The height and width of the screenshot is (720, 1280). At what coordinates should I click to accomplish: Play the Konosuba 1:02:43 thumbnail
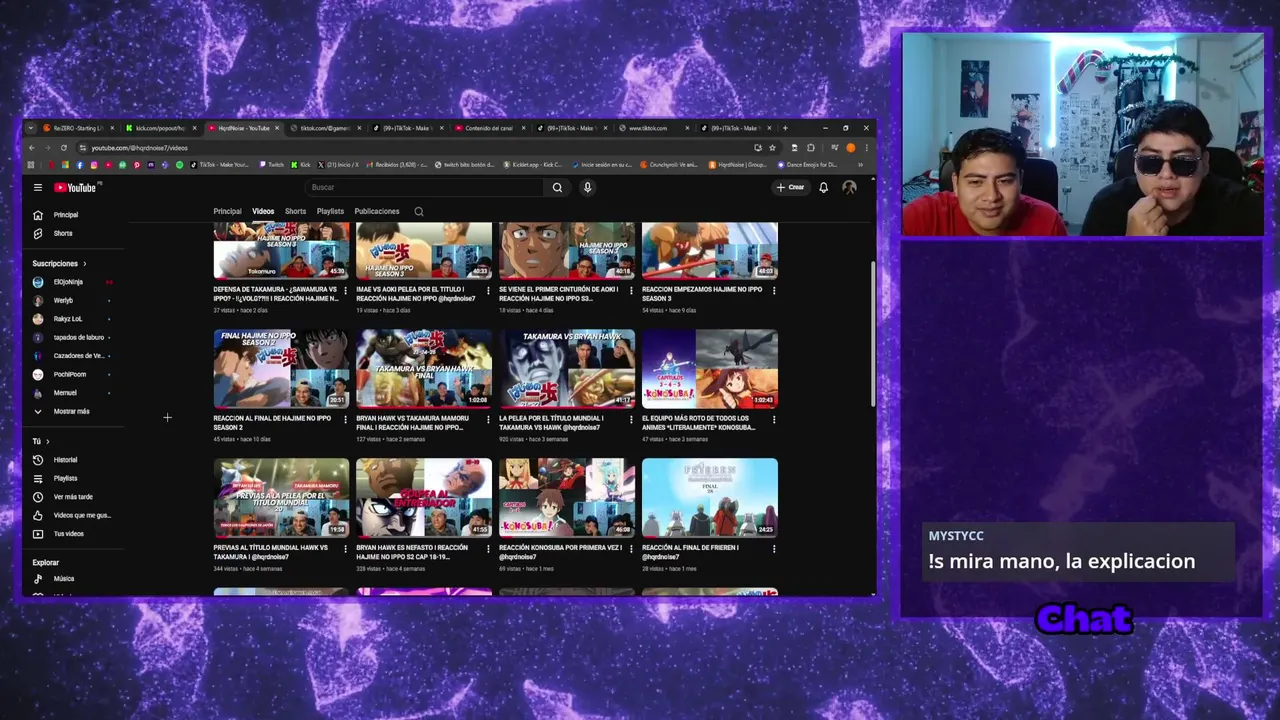click(709, 369)
